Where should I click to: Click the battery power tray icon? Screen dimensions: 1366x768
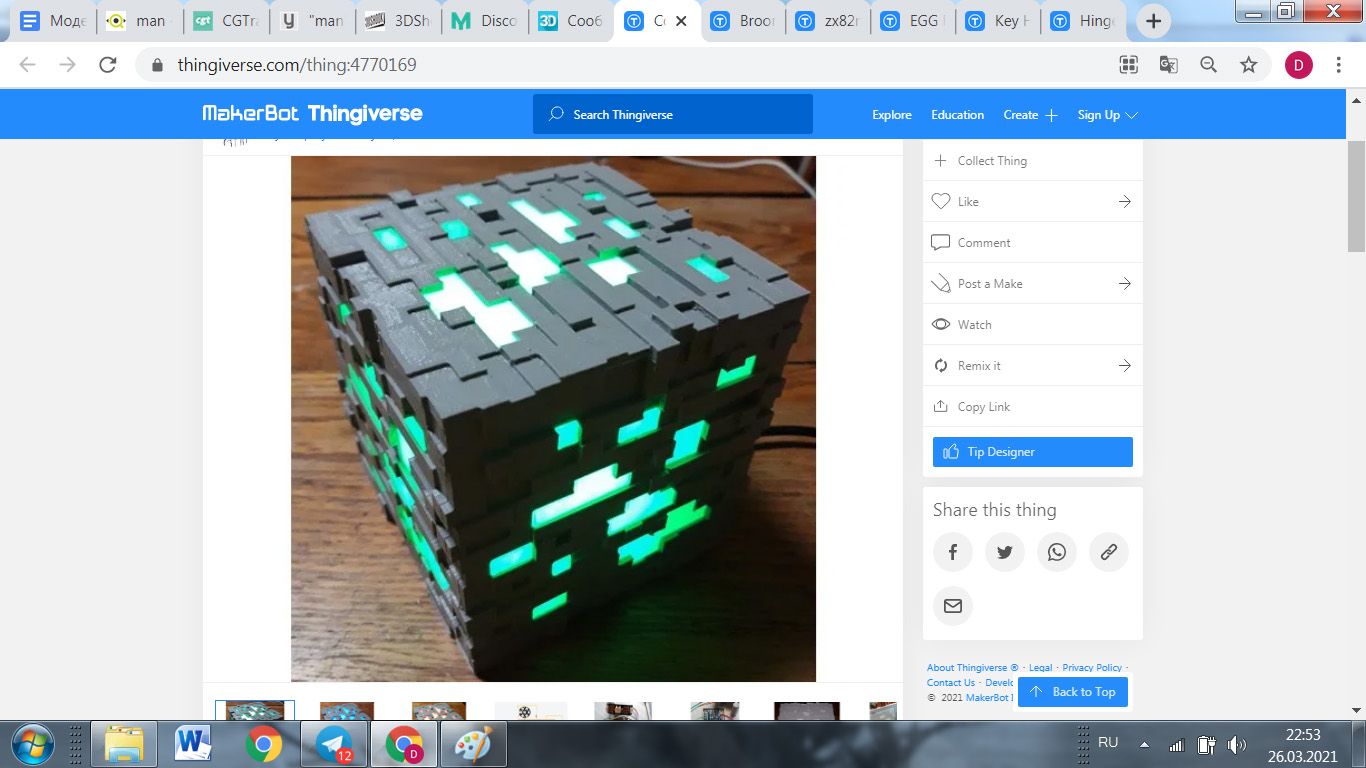pyautogui.click(x=1207, y=744)
